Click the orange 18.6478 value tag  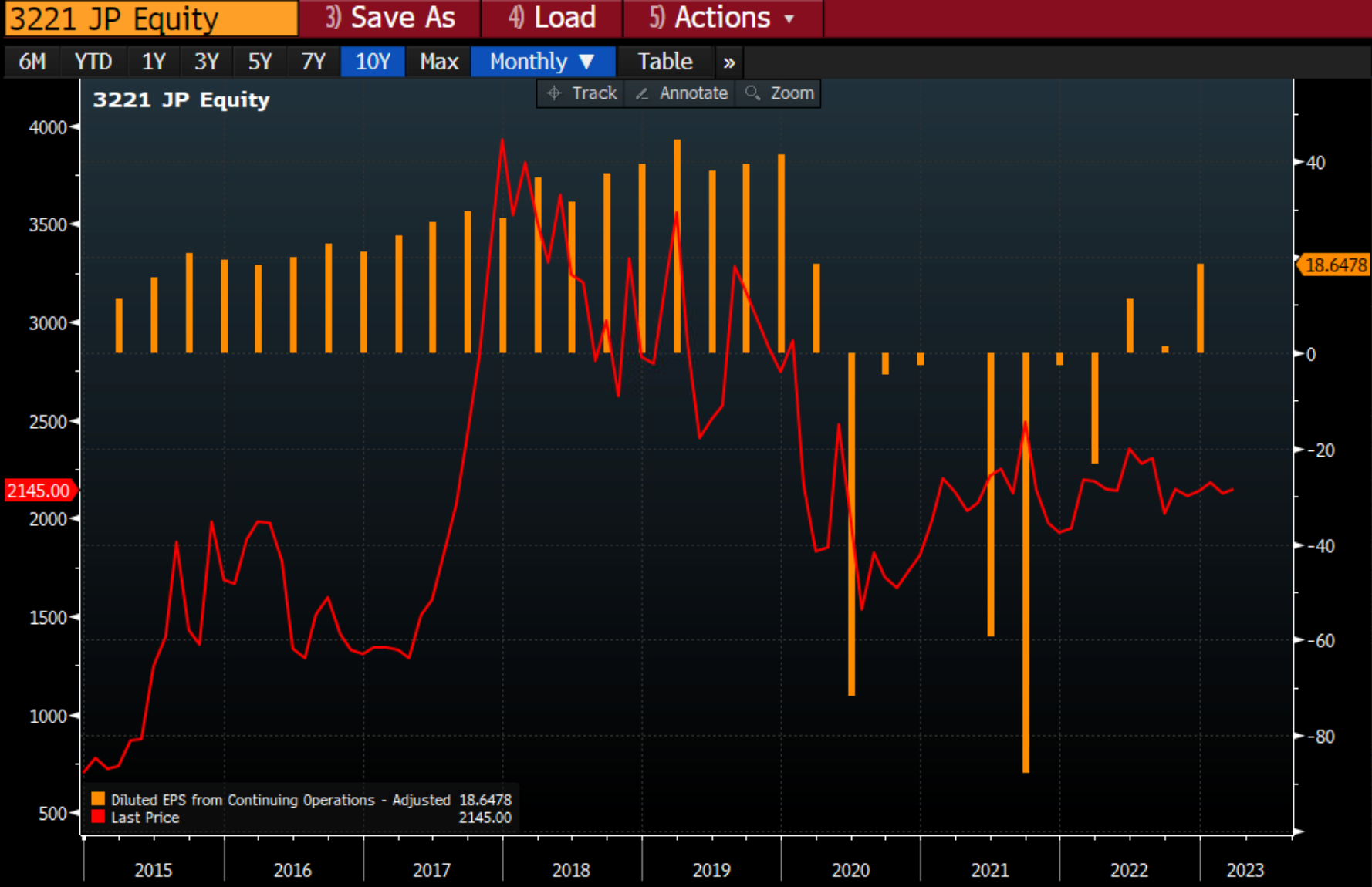[x=1335, y=265]
